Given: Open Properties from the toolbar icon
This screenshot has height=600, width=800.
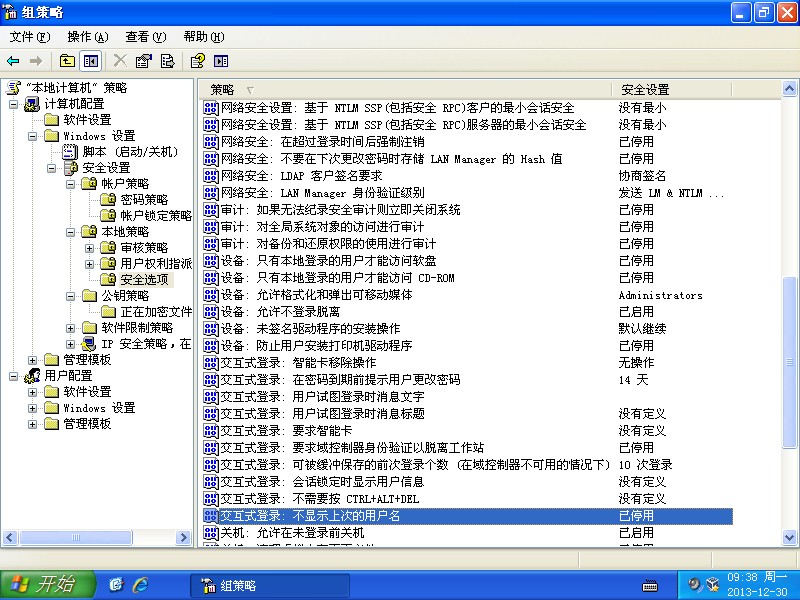Looking at the screenshot, I should point(144,61).
